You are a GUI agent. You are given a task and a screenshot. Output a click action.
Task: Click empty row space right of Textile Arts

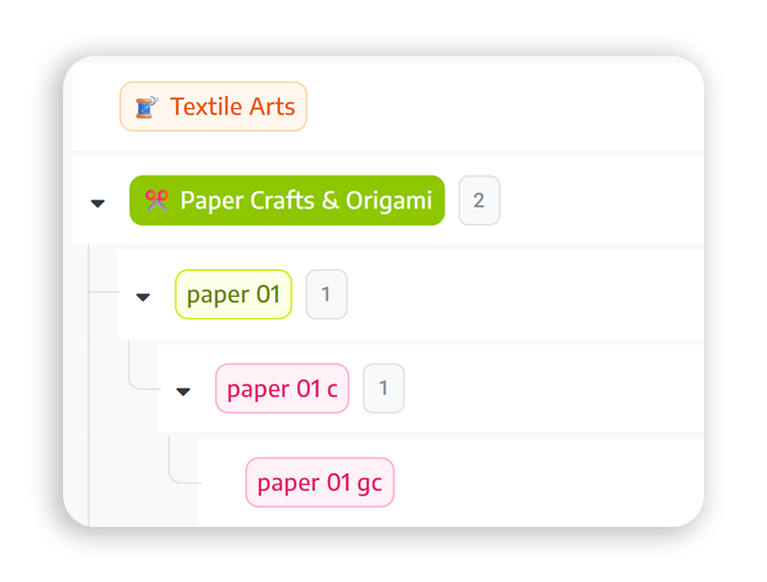(x=500, y=107)
